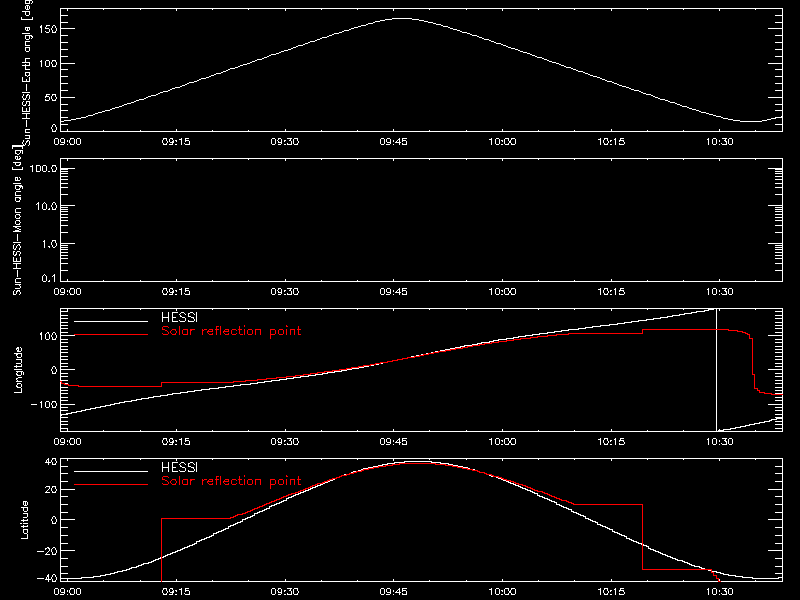Click the 100.0 tick on Moon angle plot
Screen dimensions: 800x600
43,169
